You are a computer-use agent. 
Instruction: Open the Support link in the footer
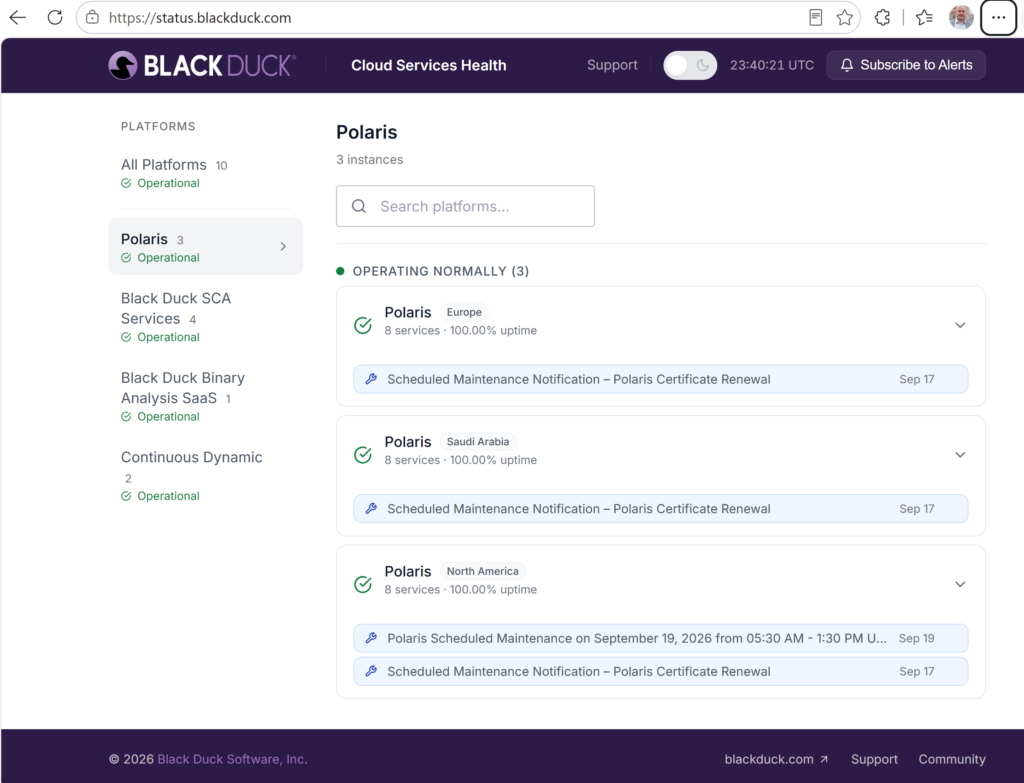(x=874, y=759)
